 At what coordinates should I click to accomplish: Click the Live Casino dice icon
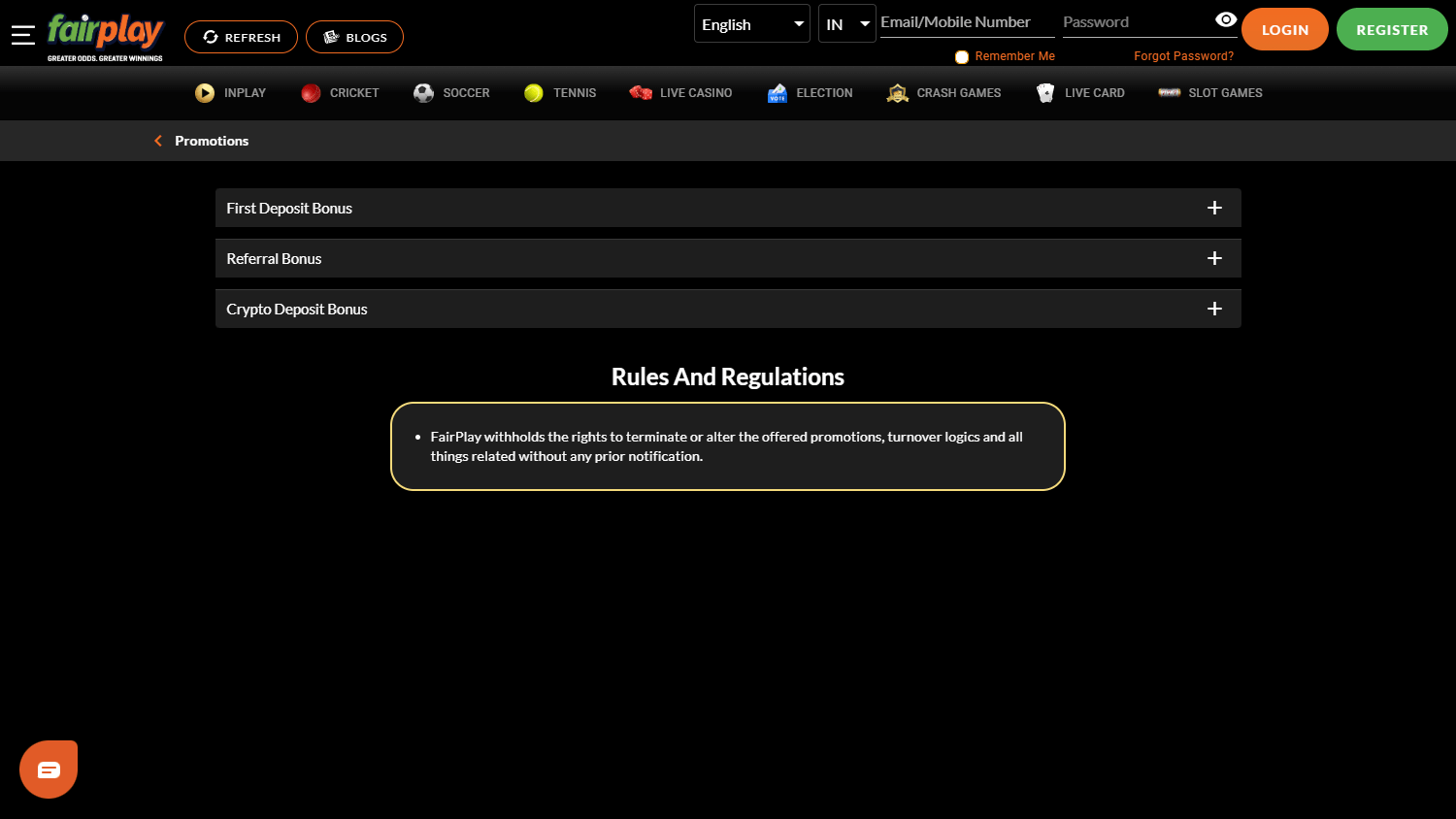[x=641, y=93]
